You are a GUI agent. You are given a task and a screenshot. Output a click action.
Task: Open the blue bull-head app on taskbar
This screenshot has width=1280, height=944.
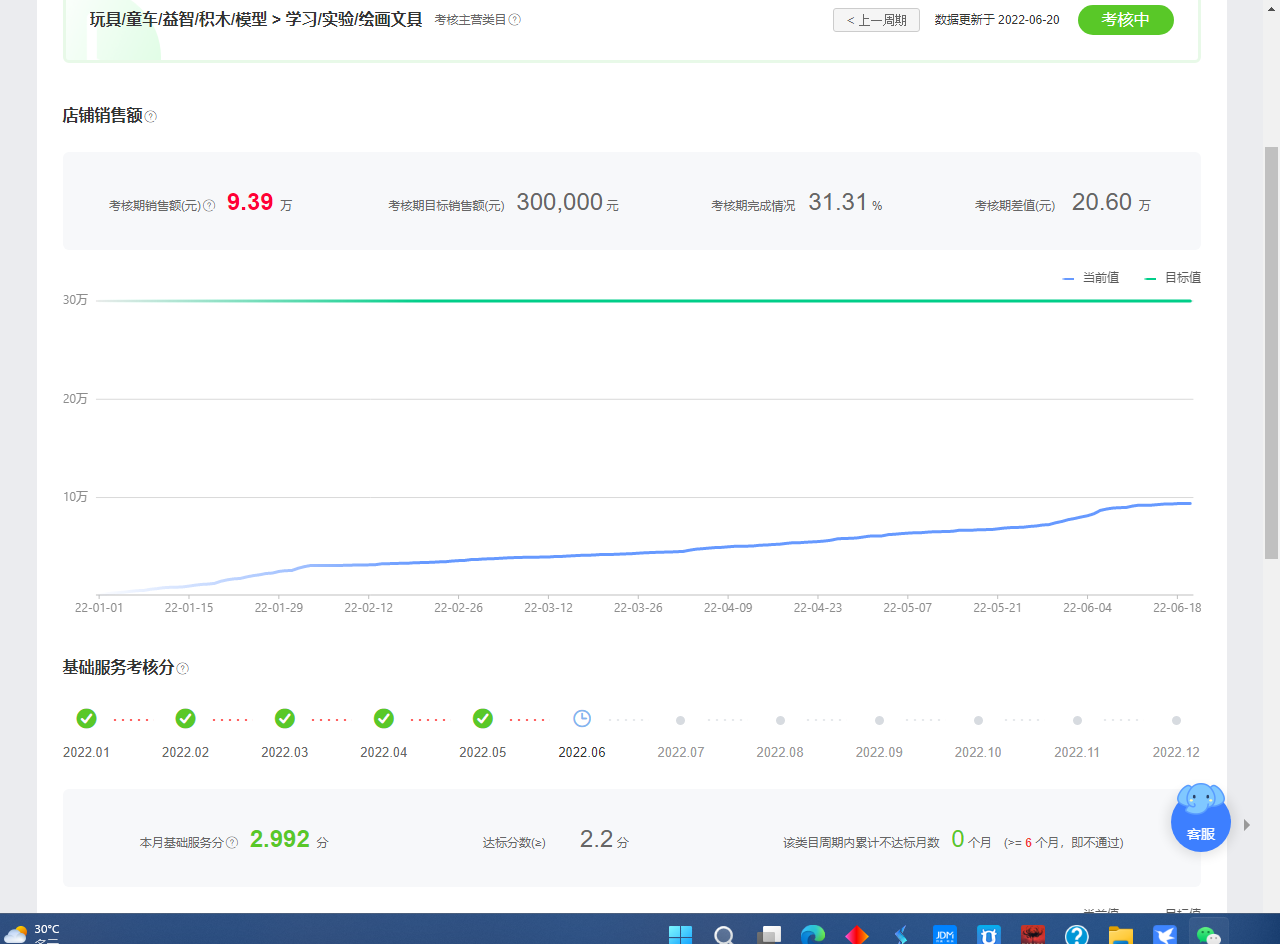[989, 935]
